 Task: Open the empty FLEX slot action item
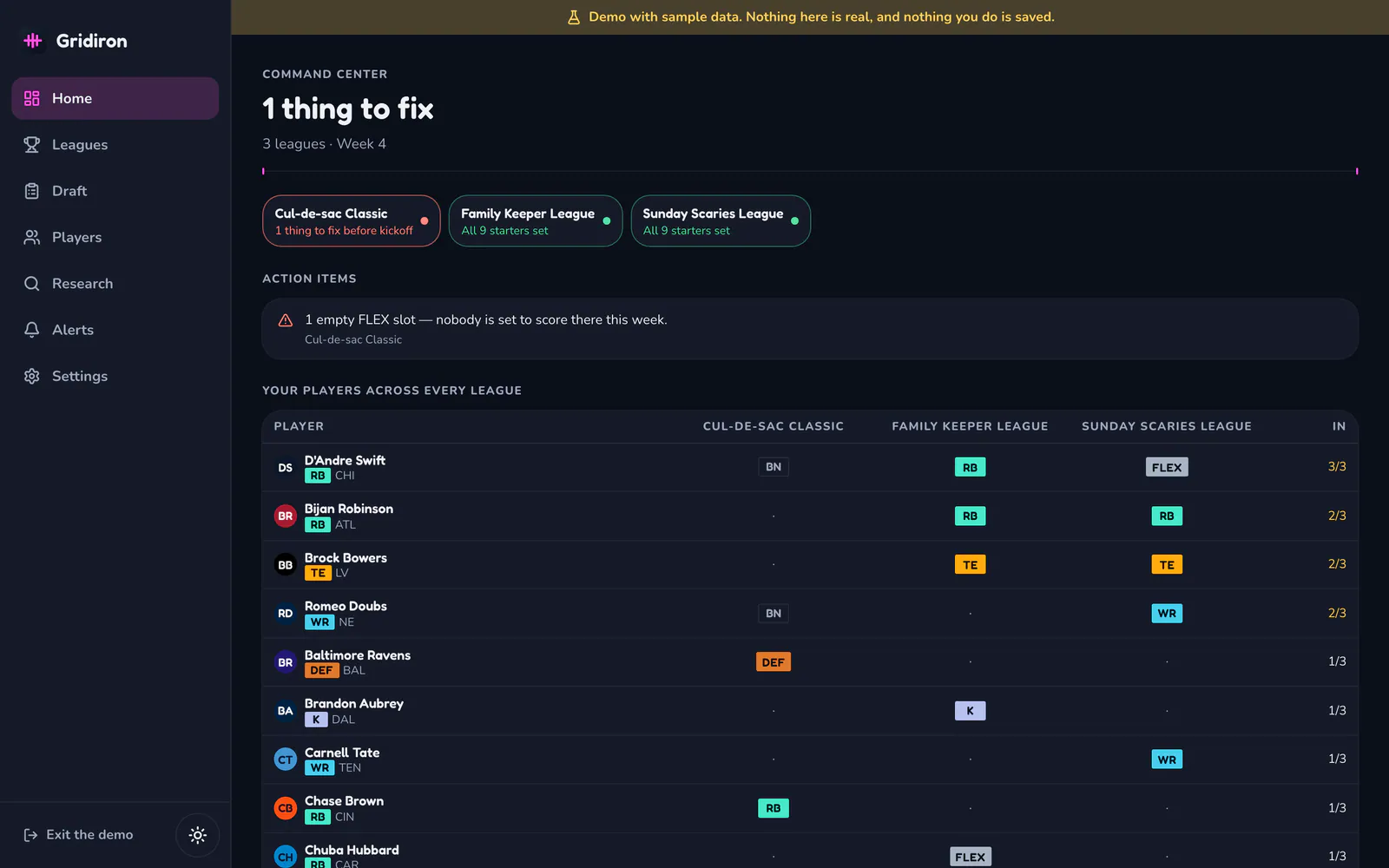pyautogui.click(x=810, y=329)
